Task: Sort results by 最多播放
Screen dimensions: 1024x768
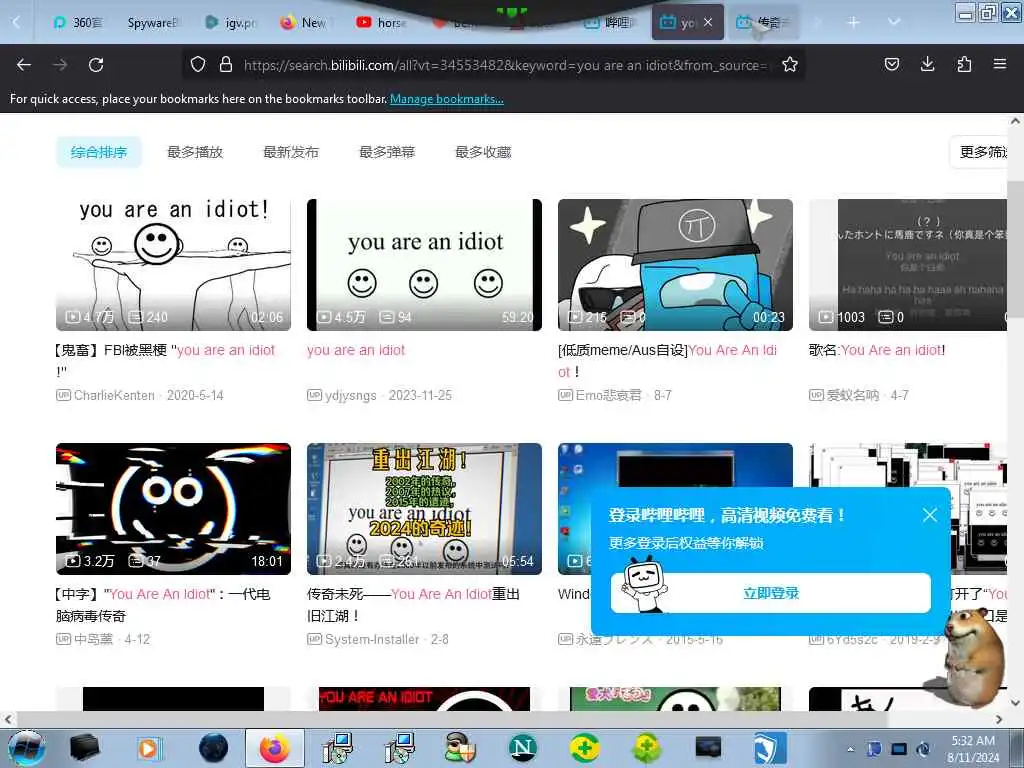Action: (x=195, y=152)
